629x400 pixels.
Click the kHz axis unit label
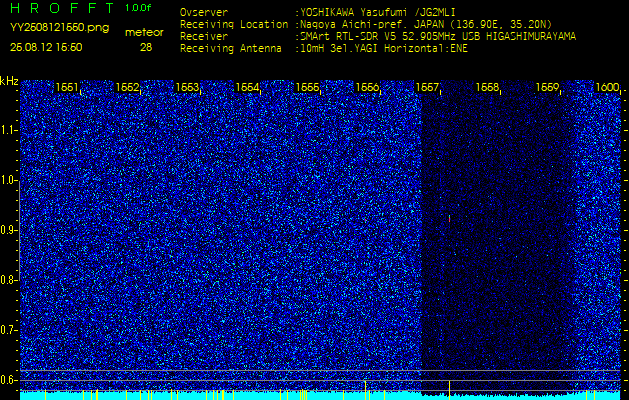[9, 81]
